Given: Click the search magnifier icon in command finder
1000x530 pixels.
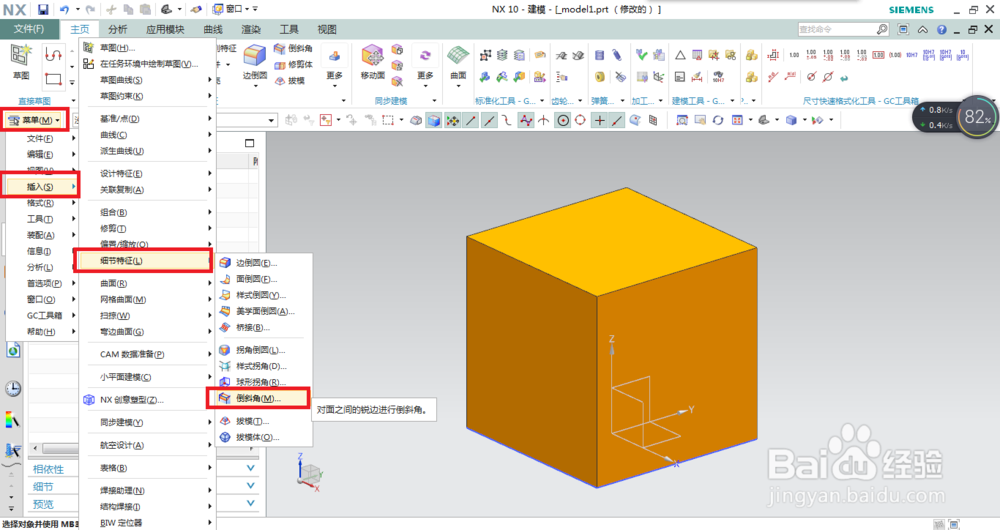Looking at the screenshot, I should pyautogui.click(x=881, y=29).
